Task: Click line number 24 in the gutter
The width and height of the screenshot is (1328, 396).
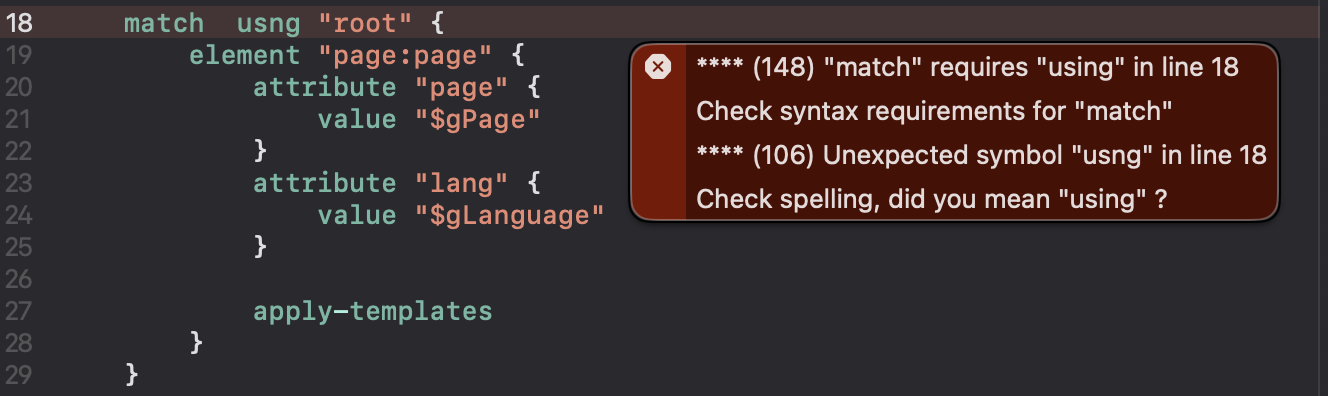Action: pyautogui.click(x=20, y=215)
